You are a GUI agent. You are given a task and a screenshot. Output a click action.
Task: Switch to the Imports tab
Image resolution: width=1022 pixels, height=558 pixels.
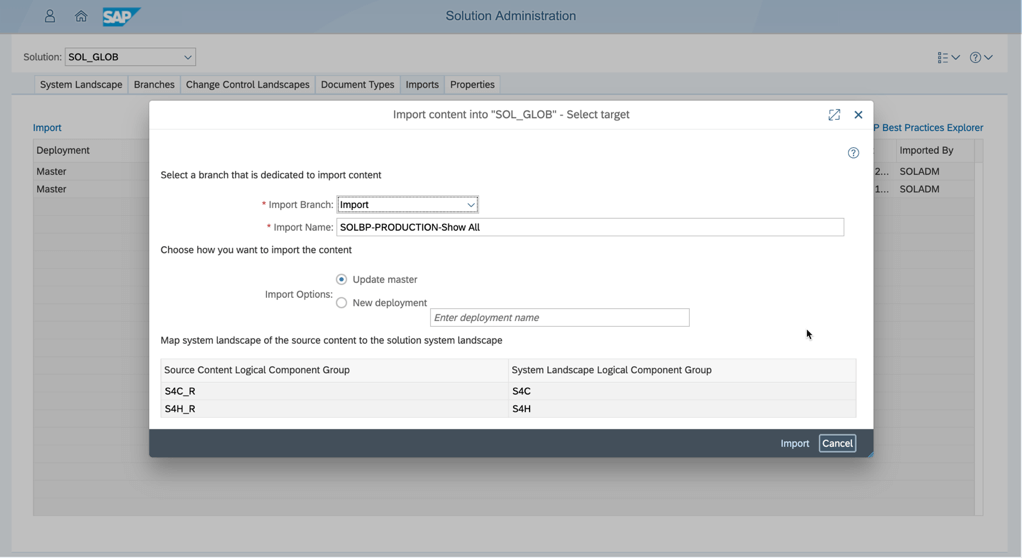[x=422, y=85]
